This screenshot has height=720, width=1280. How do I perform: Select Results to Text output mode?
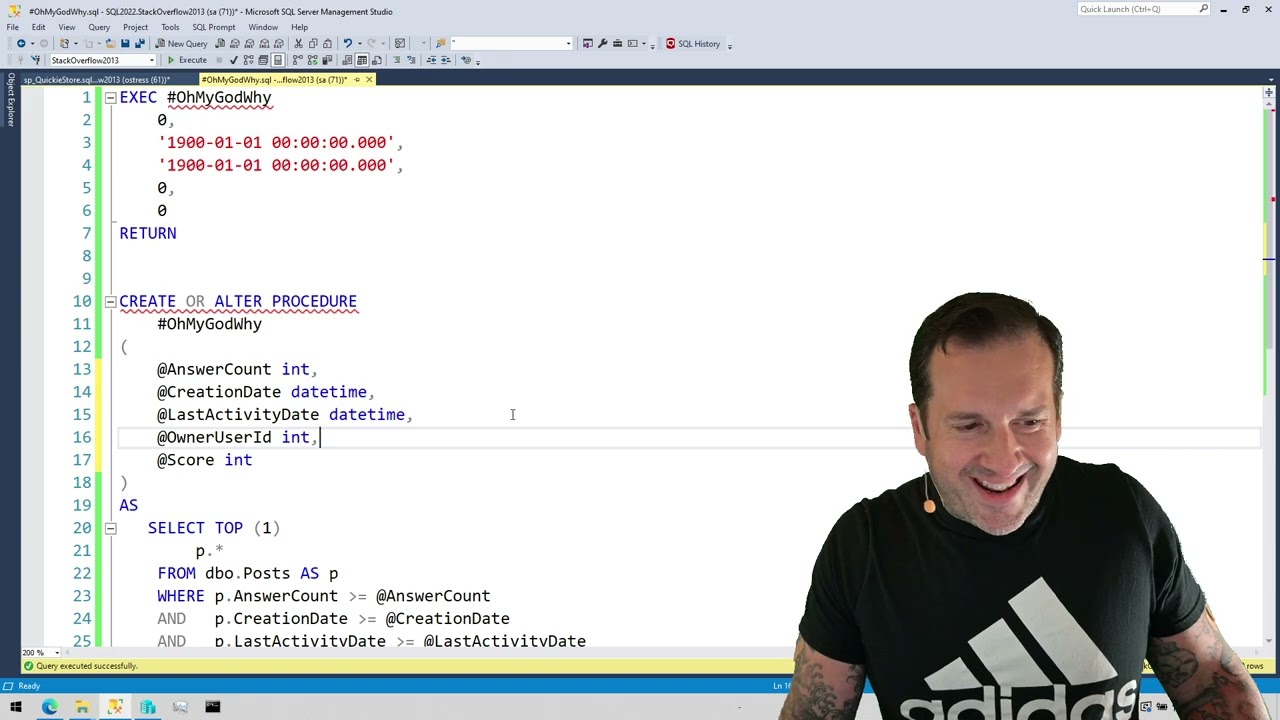tap(346, 60)
